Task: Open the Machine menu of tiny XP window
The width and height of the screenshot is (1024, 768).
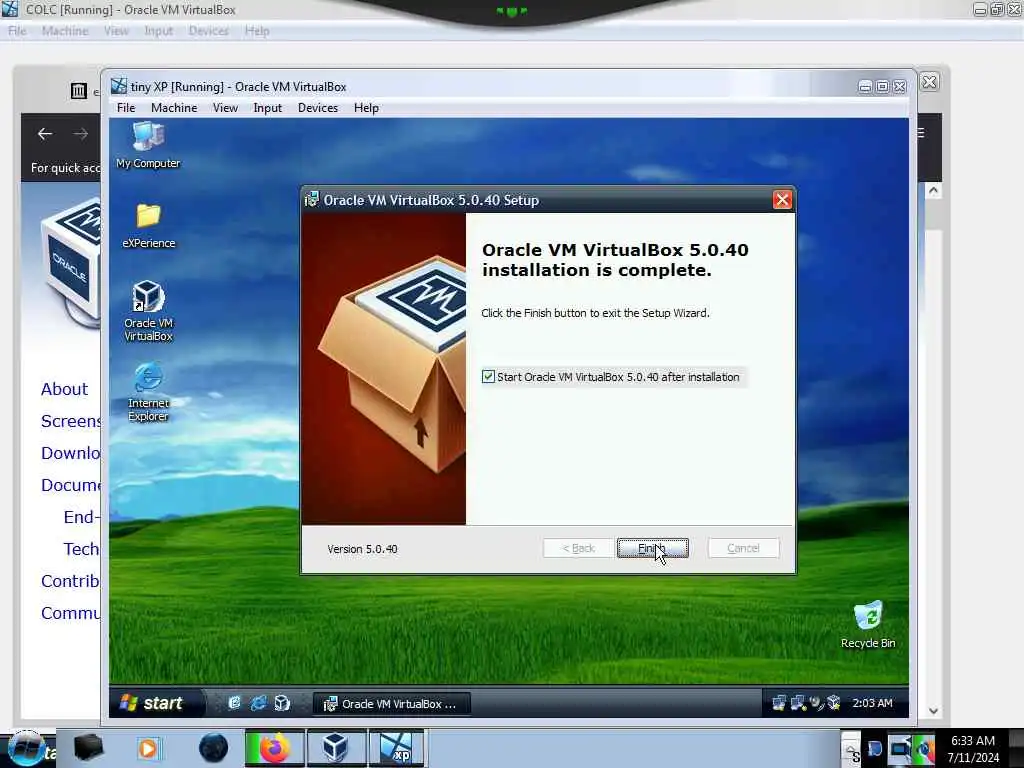Action: point(174,108)
